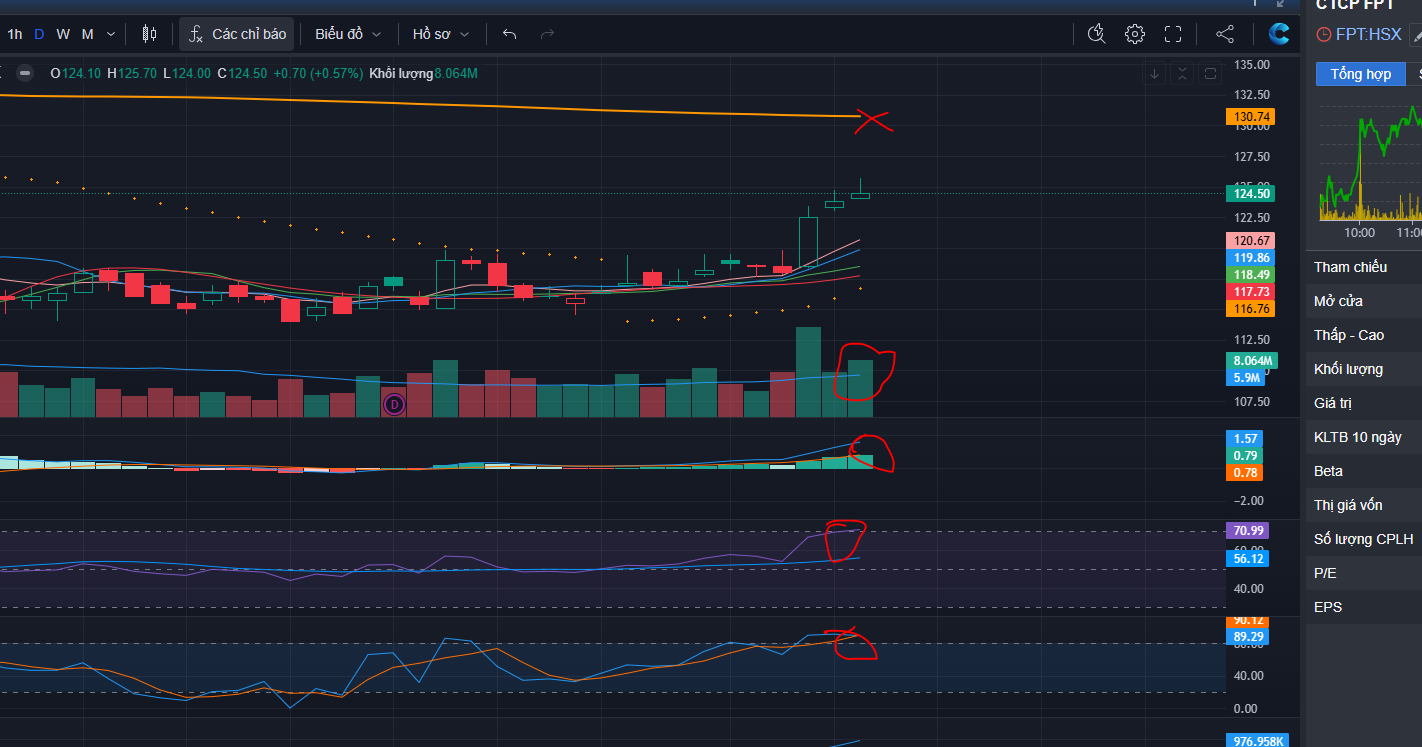Click the Mở cửa row
The width and height of the screenshot is (1422, 747).
(x=1364, y=301)
